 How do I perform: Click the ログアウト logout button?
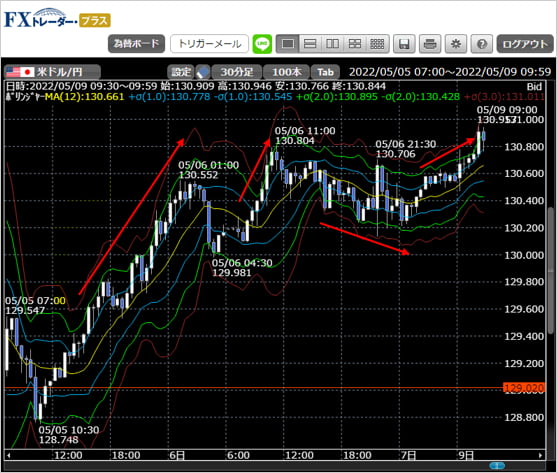tap(525, 44)
